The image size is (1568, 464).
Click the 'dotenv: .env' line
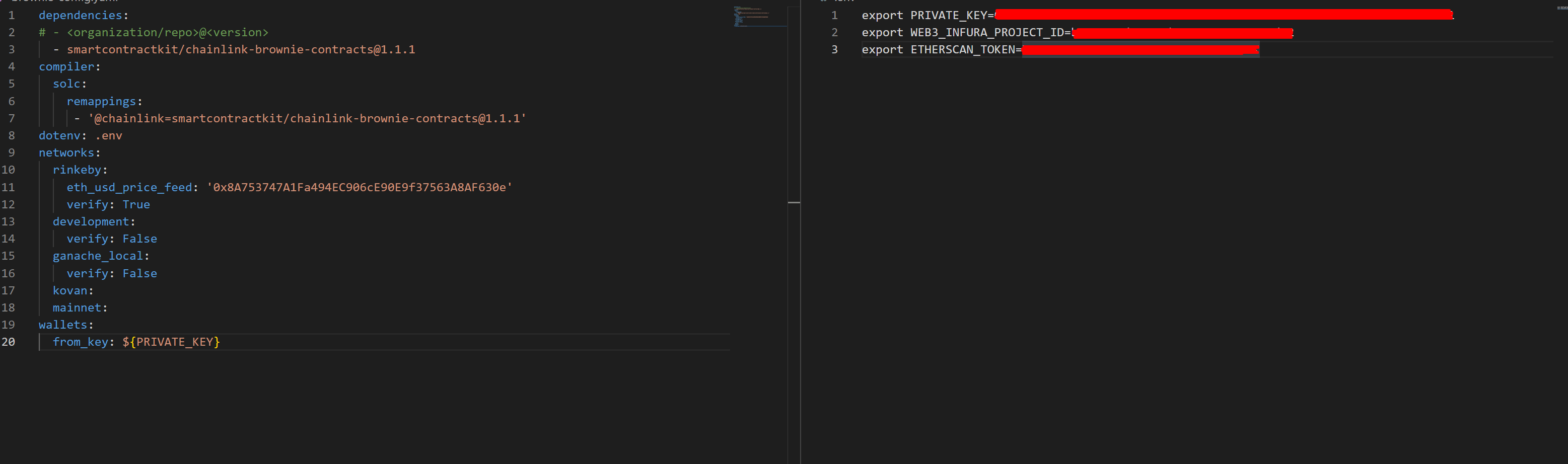[81, 135]
